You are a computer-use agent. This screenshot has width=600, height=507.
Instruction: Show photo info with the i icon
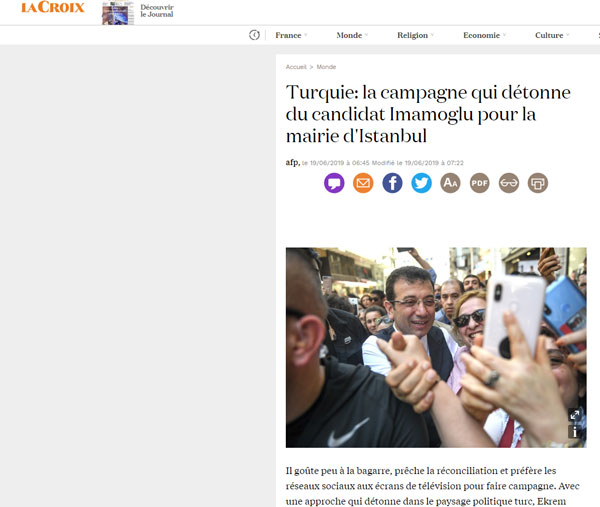point(574,432)
